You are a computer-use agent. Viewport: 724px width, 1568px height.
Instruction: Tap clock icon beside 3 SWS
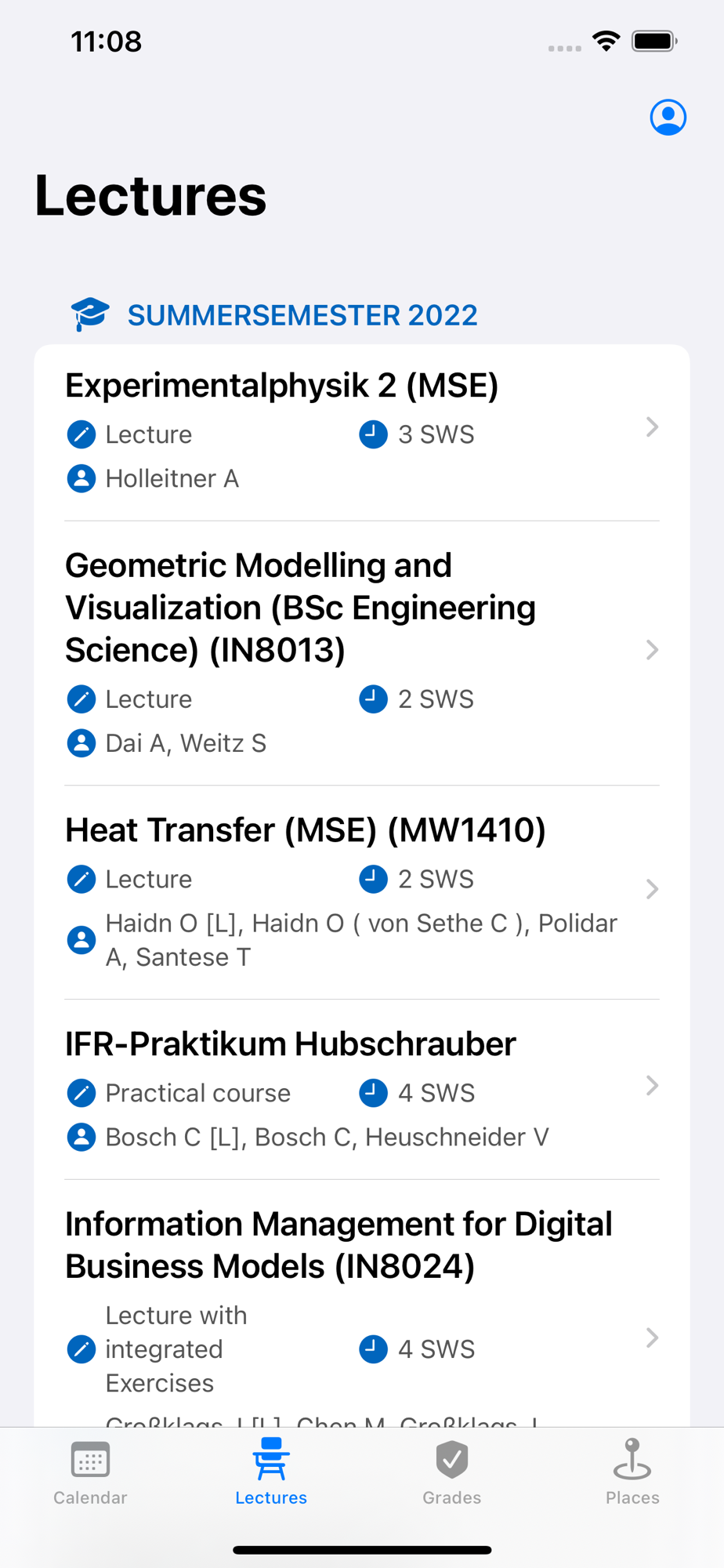coord(373,434)
